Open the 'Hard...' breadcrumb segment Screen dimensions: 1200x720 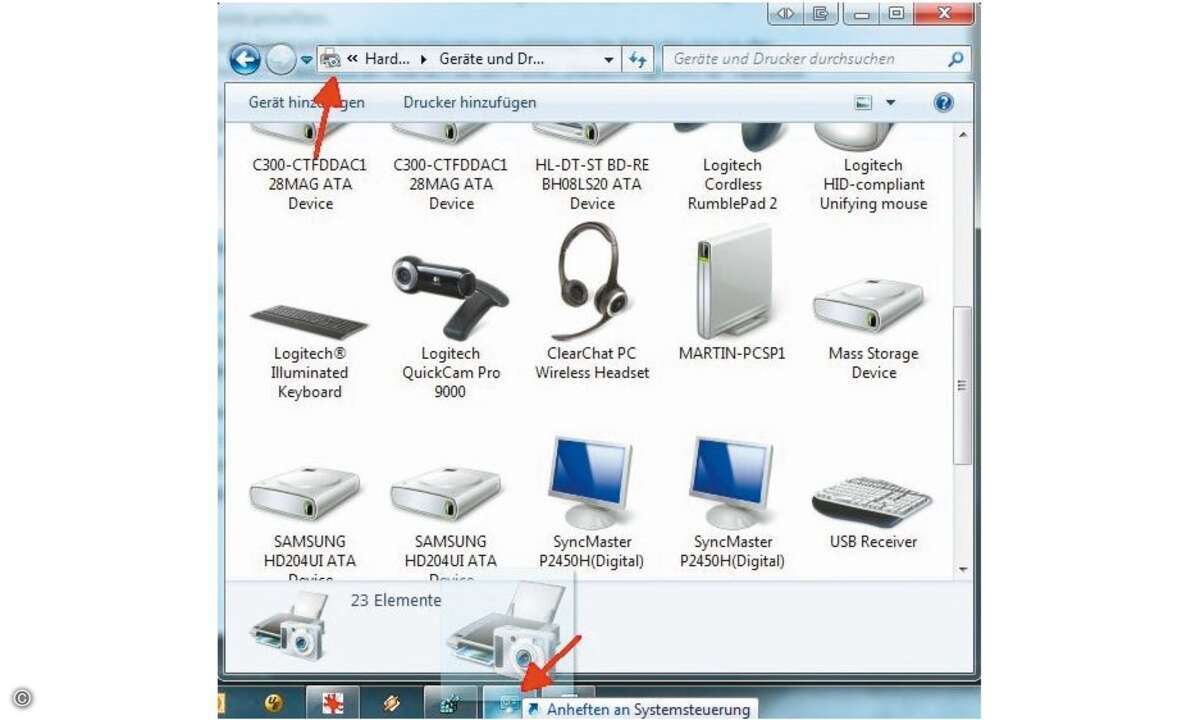pyautogui.click(x=387, y=59)
